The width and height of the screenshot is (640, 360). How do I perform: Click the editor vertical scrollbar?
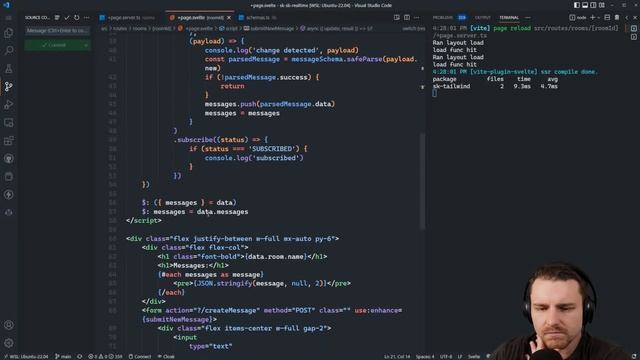tap(422, 181)
